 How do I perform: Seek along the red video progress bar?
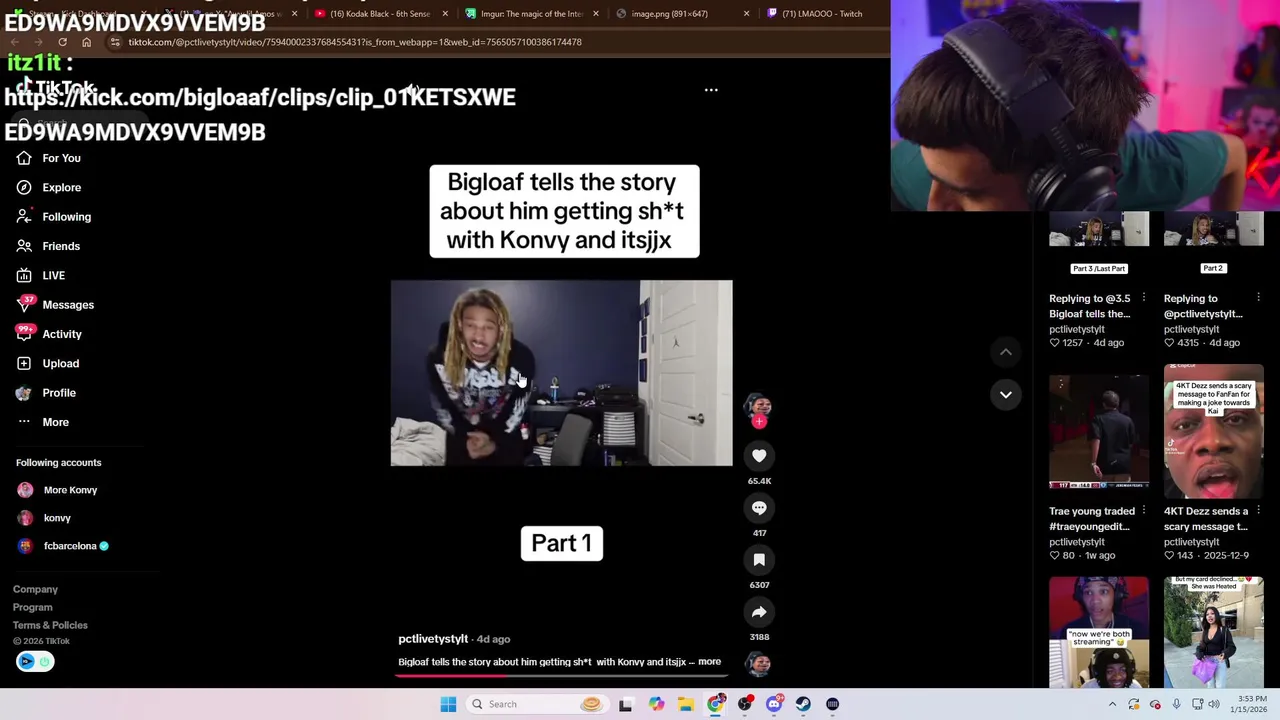[x=561, y=675]
